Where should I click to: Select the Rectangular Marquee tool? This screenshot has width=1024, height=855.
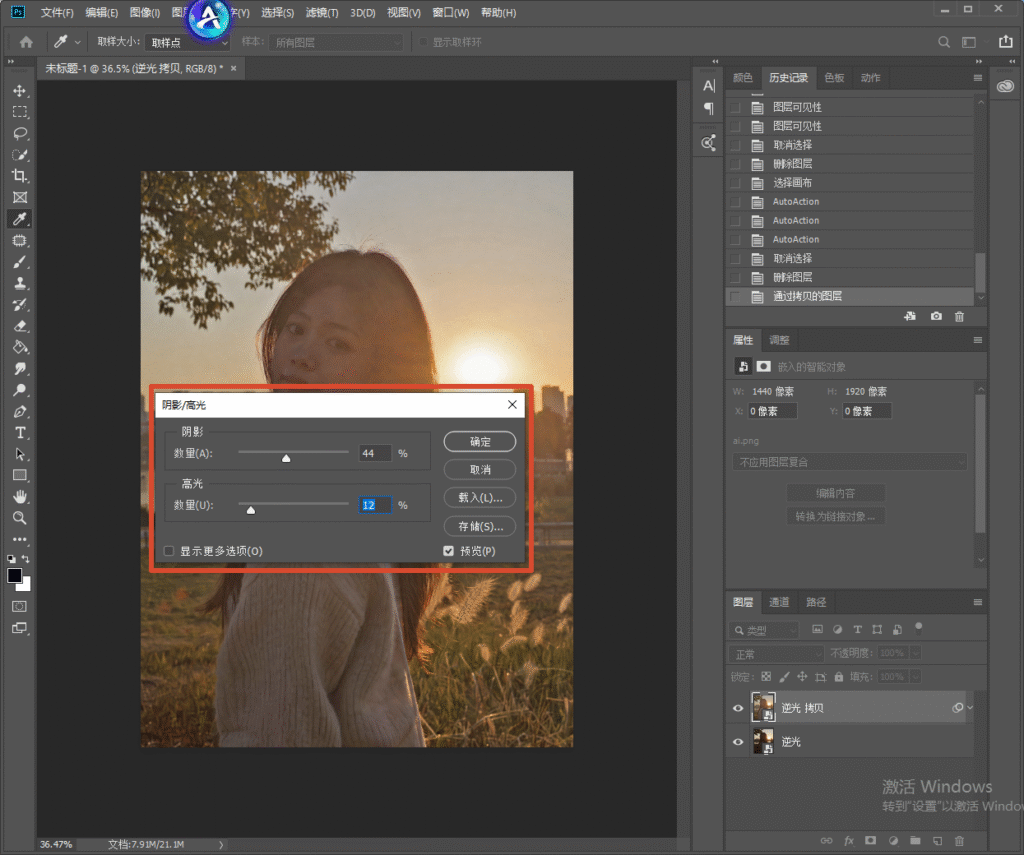click(x=20, y=112)
